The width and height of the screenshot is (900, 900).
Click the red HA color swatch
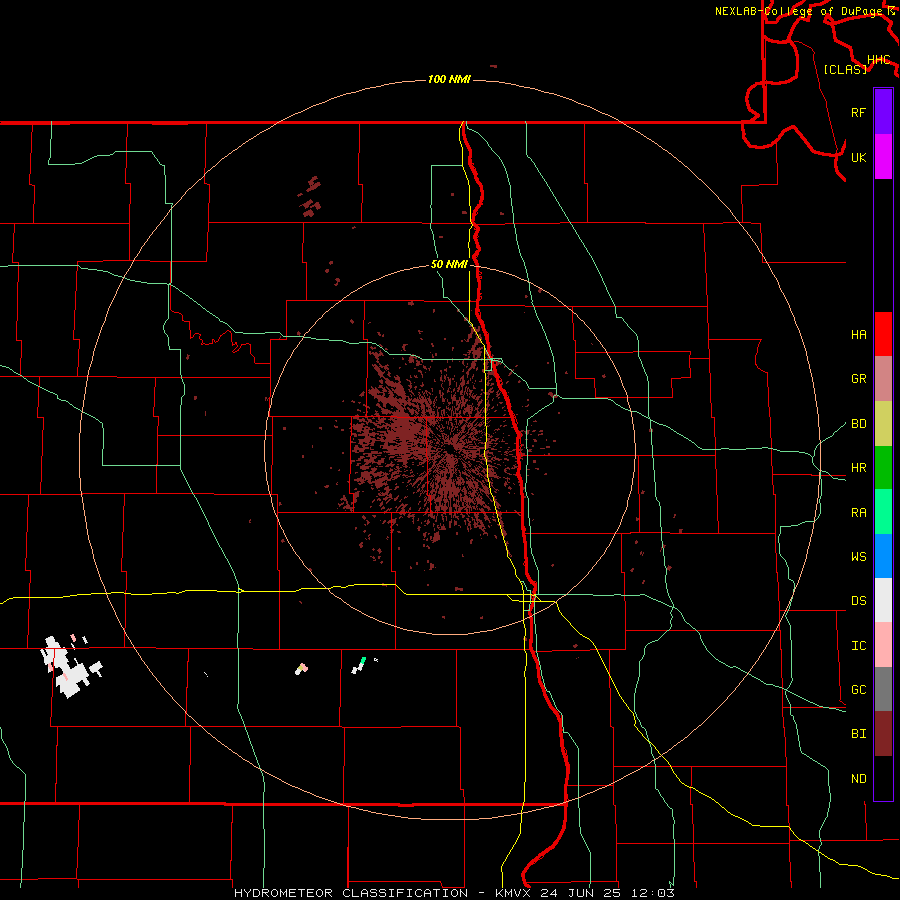click(883, 334)
